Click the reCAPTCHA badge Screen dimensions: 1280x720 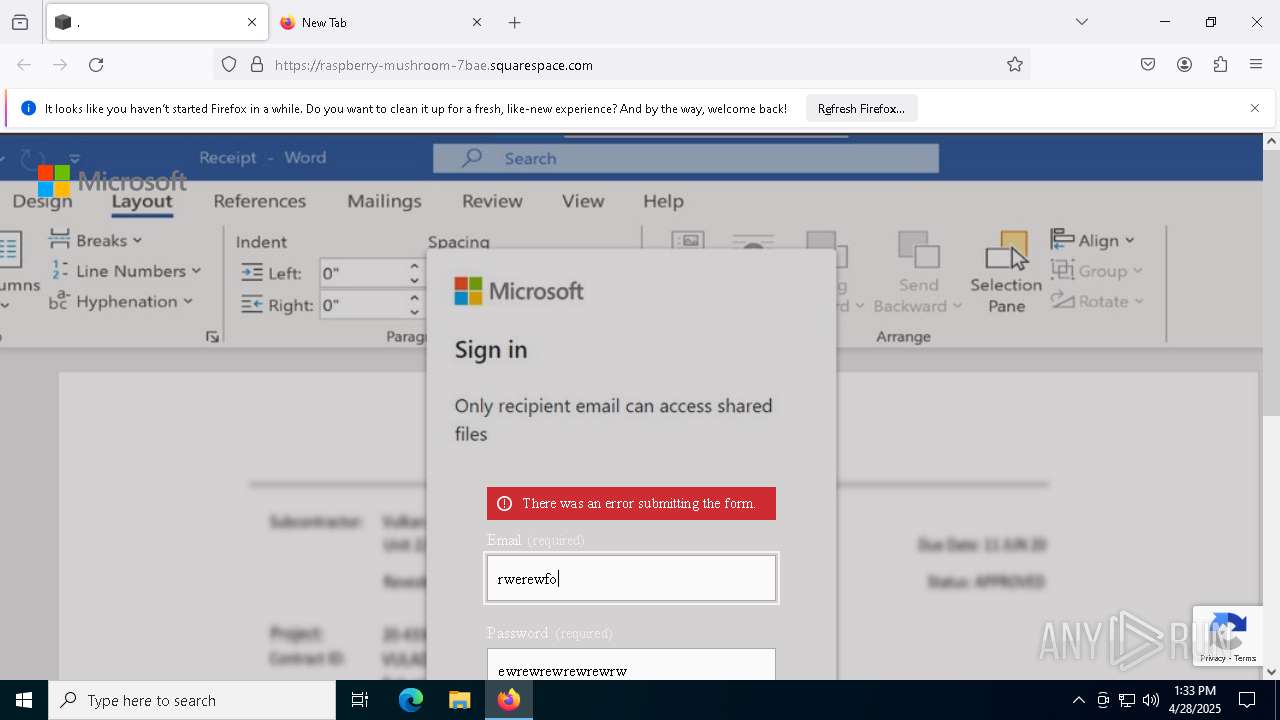pos(1228,635)
